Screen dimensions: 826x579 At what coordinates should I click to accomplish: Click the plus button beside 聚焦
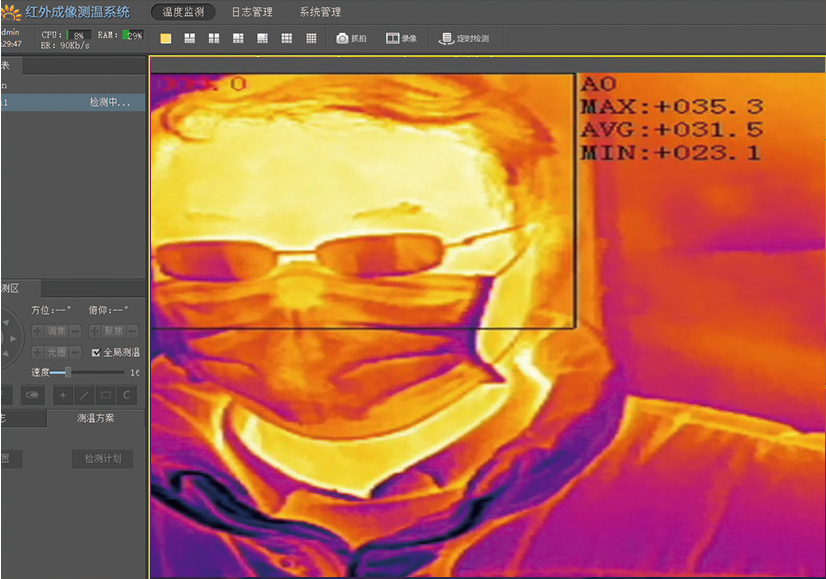point(95,331)
